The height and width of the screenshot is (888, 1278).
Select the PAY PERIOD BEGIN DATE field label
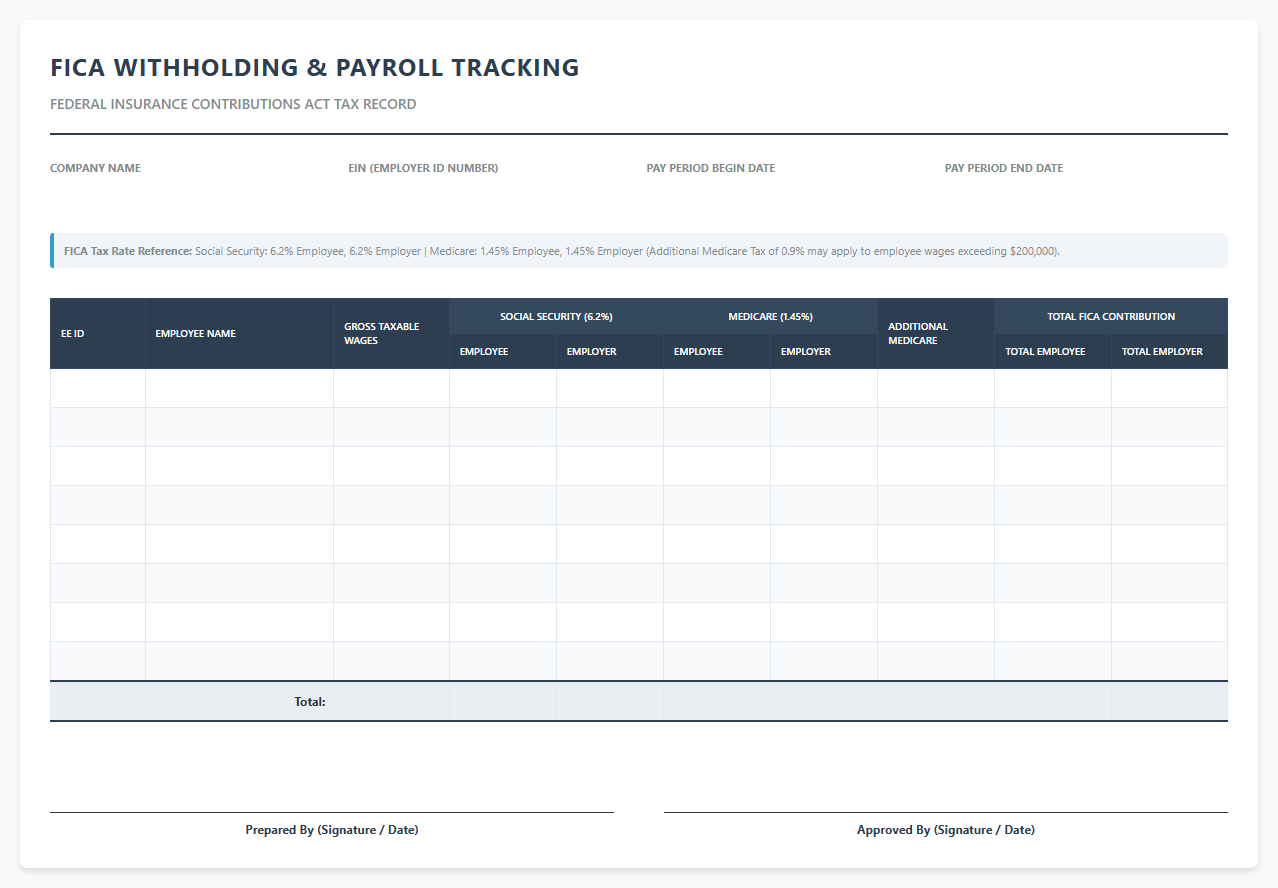pyautogui.click(x=711, y=168)
